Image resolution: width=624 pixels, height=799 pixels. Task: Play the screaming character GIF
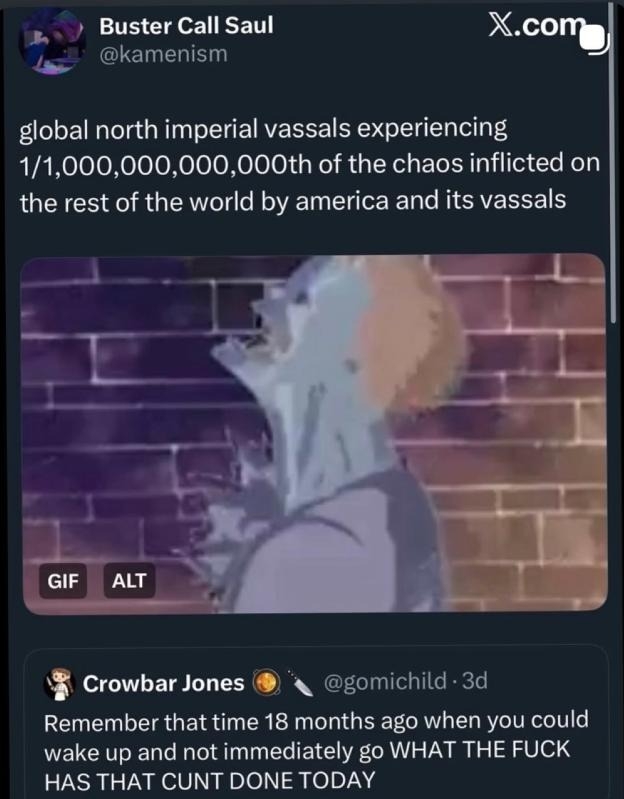point(314,434)
